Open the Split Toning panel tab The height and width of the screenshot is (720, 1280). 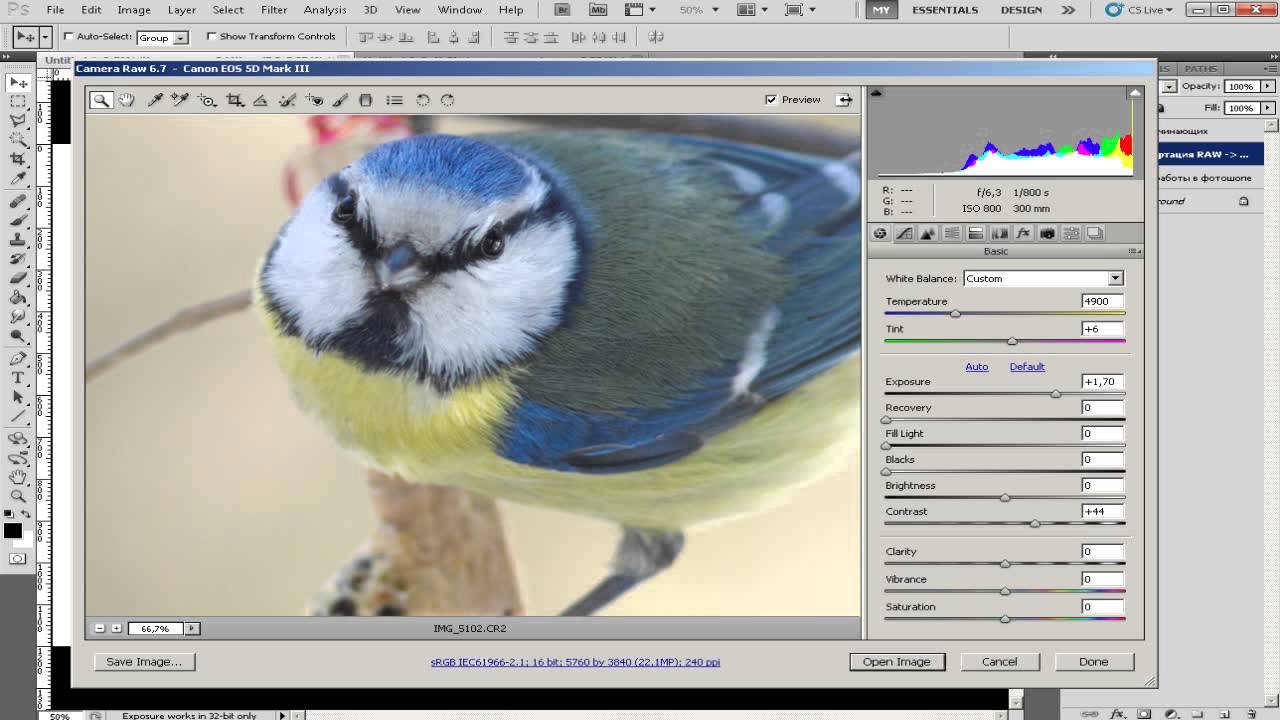[x=976, y=233]
